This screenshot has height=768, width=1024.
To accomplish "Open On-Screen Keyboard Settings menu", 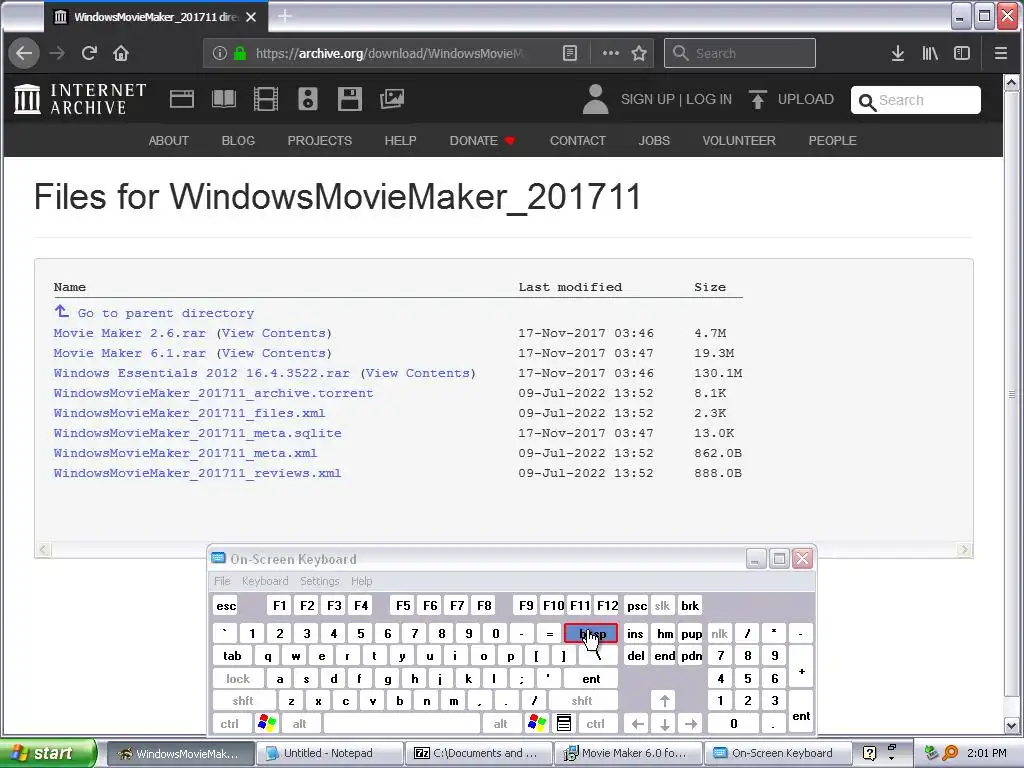I will pyautogui.click(x=319, y=581).
